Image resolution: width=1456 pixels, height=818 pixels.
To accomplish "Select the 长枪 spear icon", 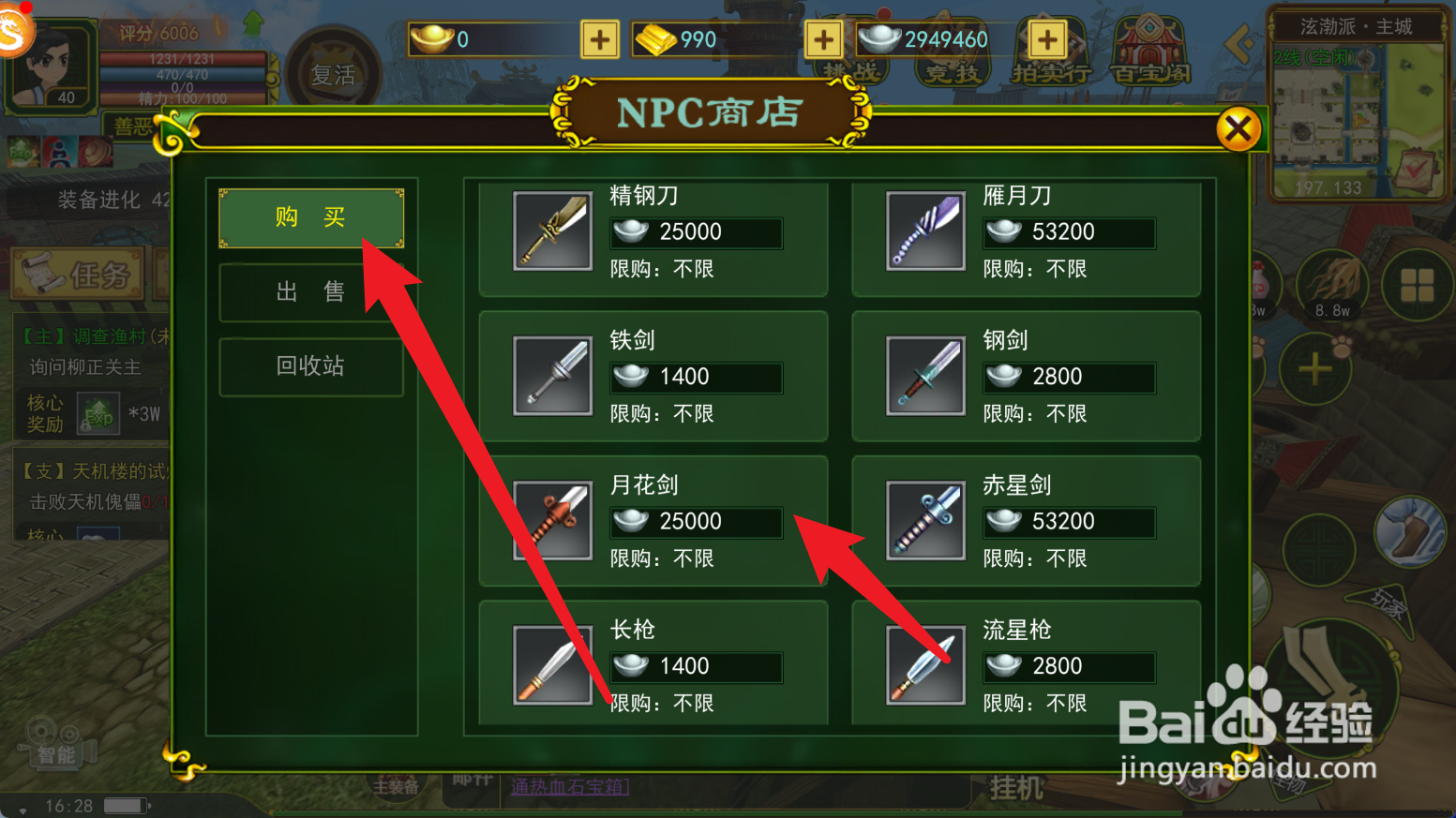I will [x=553, y=665].
